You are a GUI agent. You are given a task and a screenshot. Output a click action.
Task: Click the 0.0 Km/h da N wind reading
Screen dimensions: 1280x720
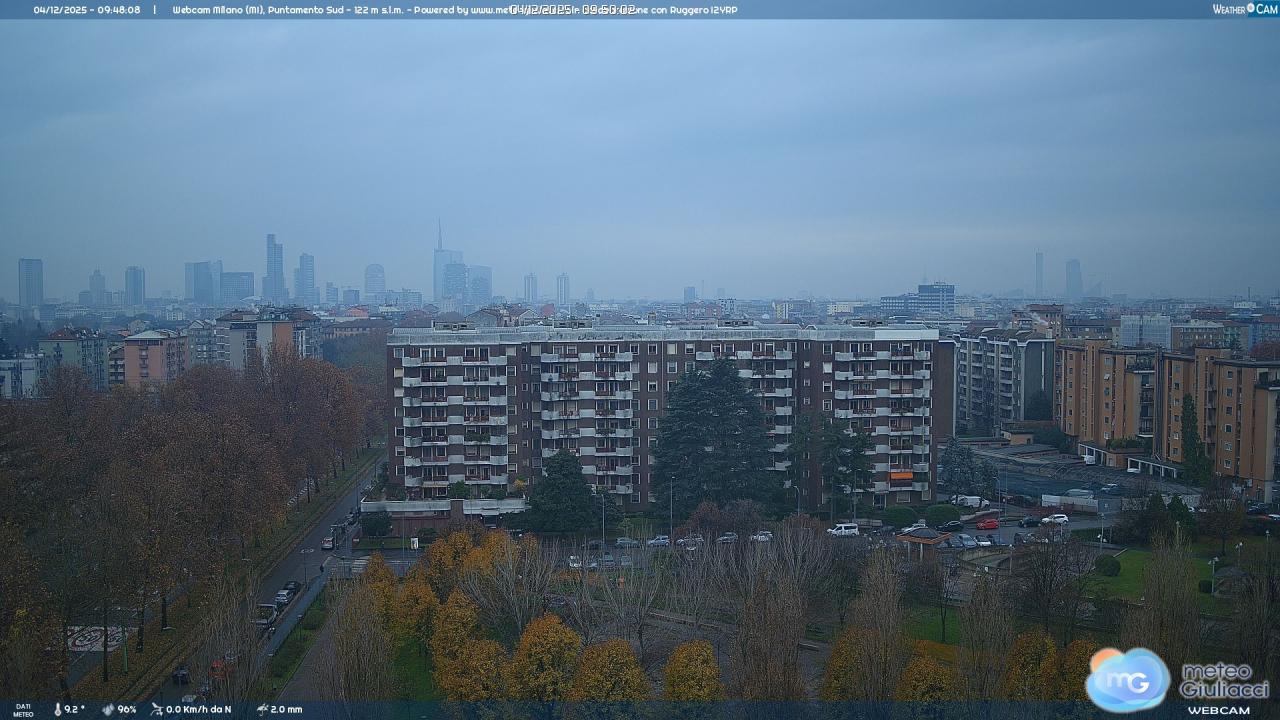pos(199,709)
